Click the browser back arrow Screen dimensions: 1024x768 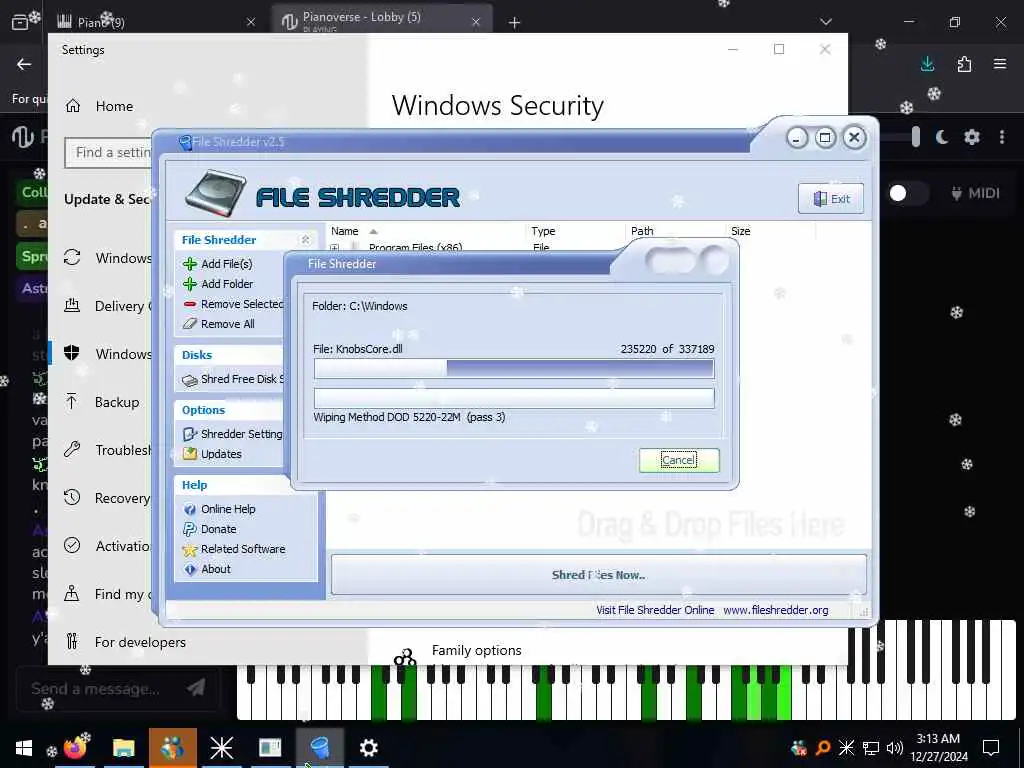[x=24, y=64]
